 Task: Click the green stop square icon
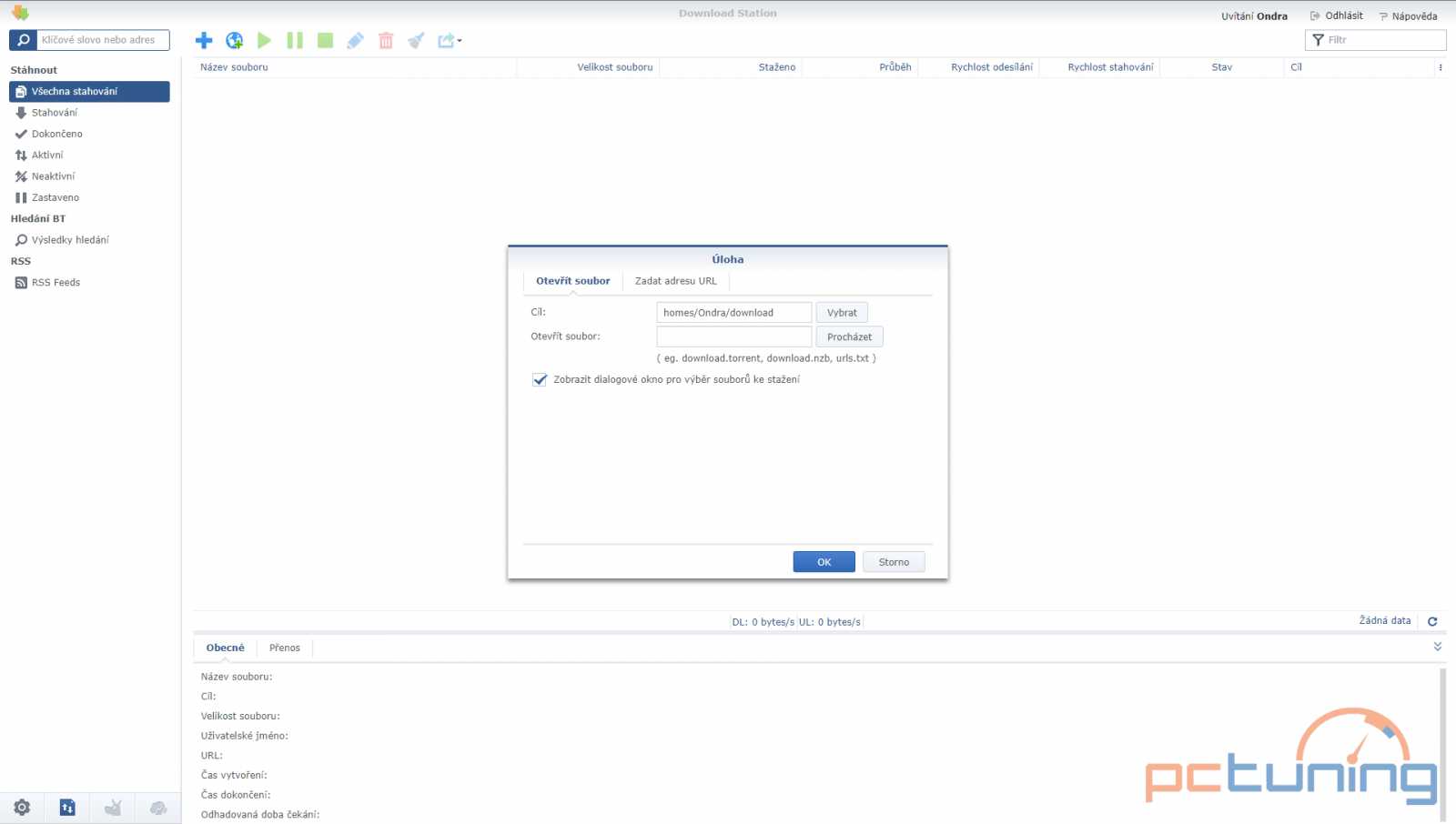tap(325, 40)
